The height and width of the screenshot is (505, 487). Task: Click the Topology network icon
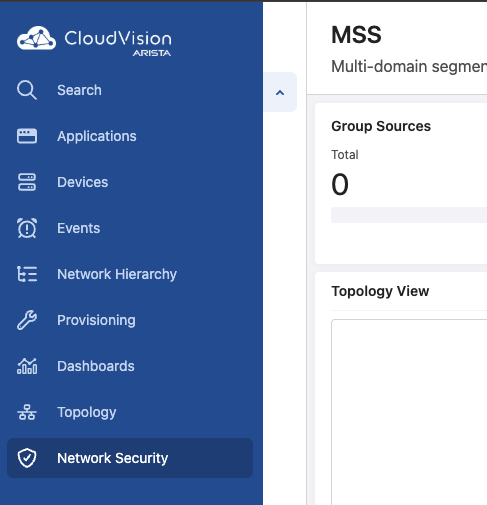click(27, 412)
